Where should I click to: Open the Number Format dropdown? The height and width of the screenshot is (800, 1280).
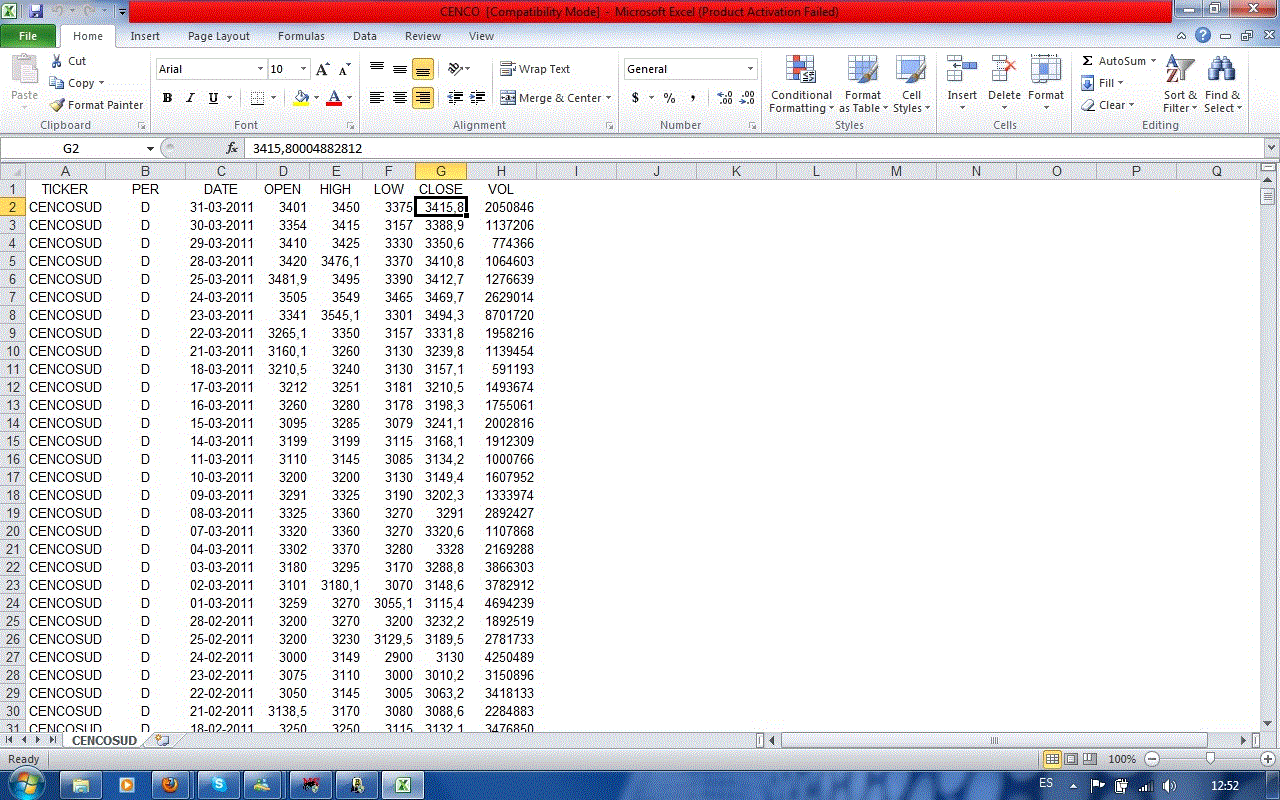751,69
